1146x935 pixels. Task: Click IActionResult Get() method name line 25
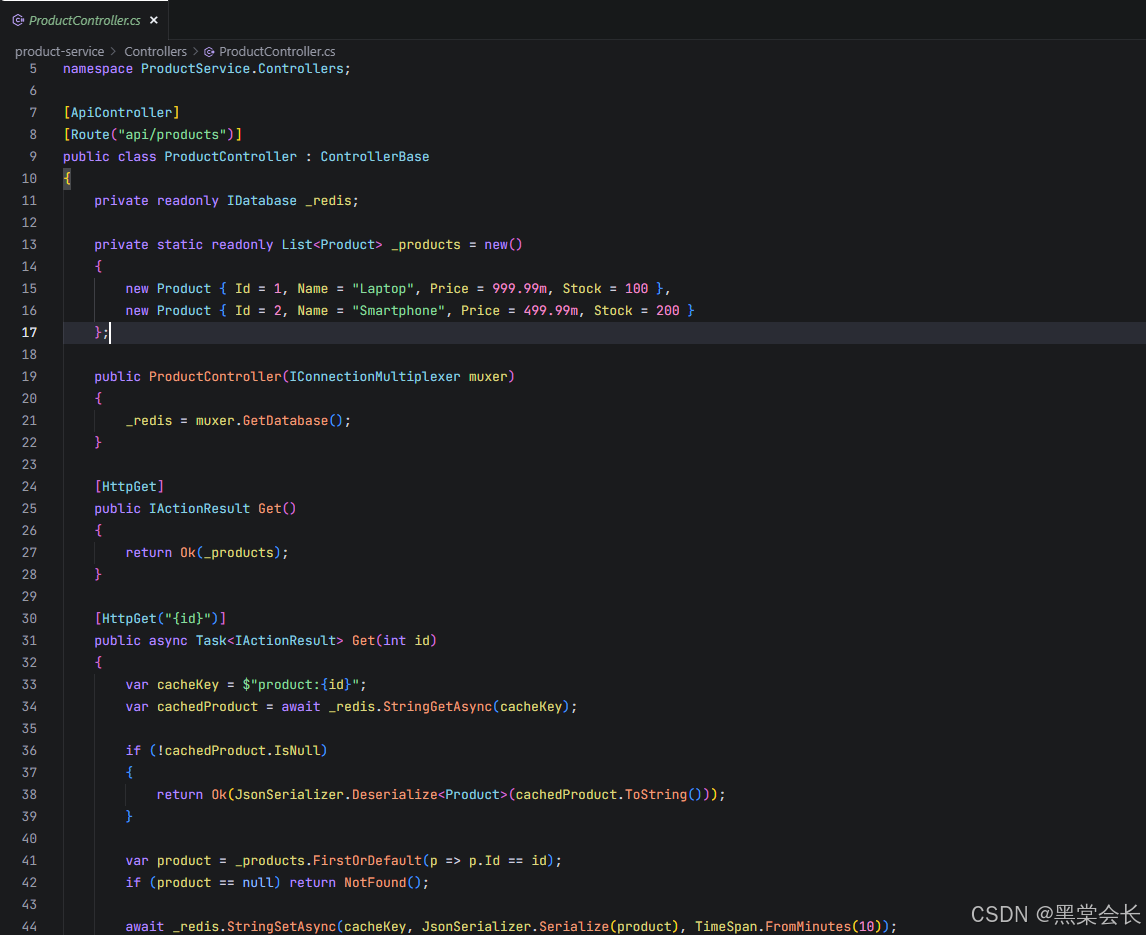coord(270,509)
